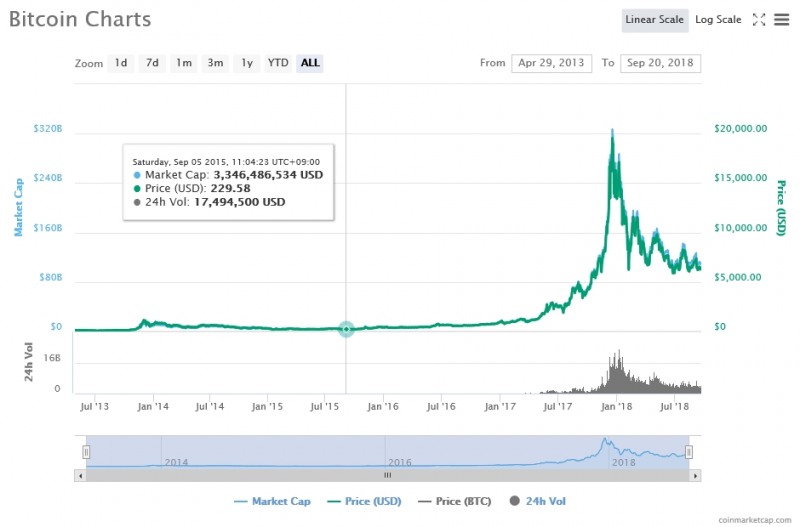Click the coinmarketcap.com credit link

point(755,520)
